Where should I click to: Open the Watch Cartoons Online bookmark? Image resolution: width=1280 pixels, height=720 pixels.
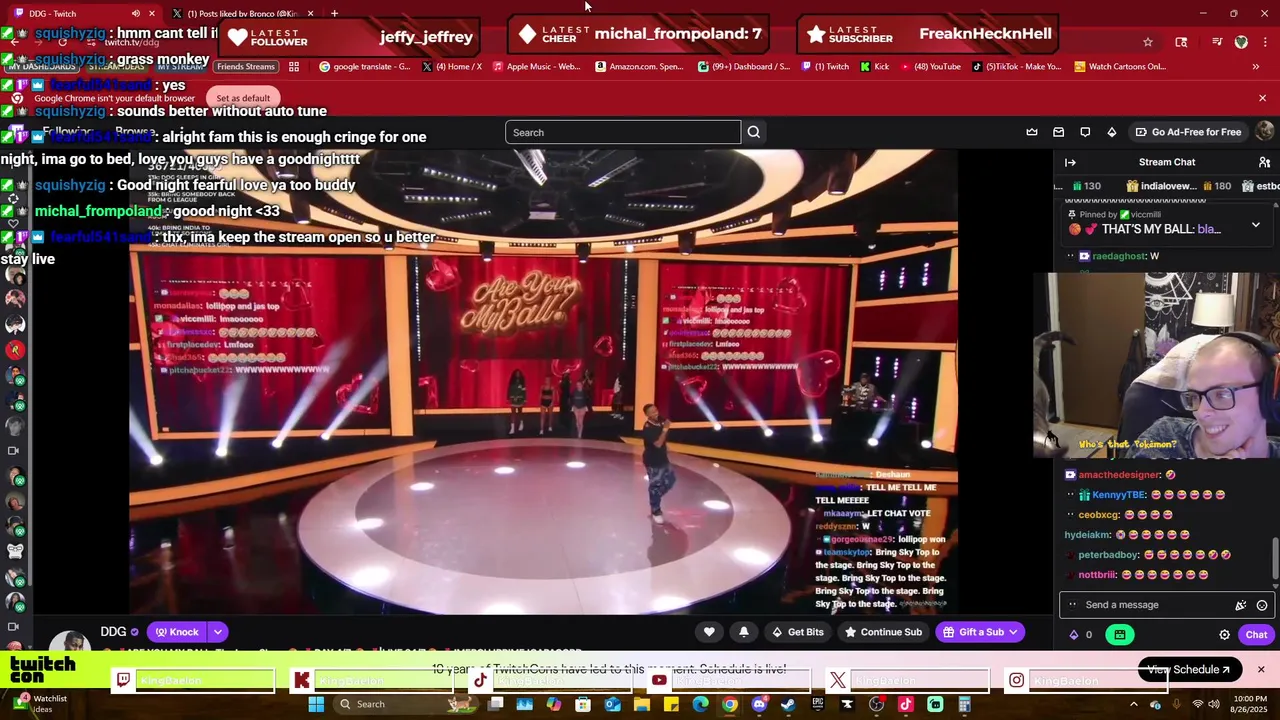tap(1120, 67)
